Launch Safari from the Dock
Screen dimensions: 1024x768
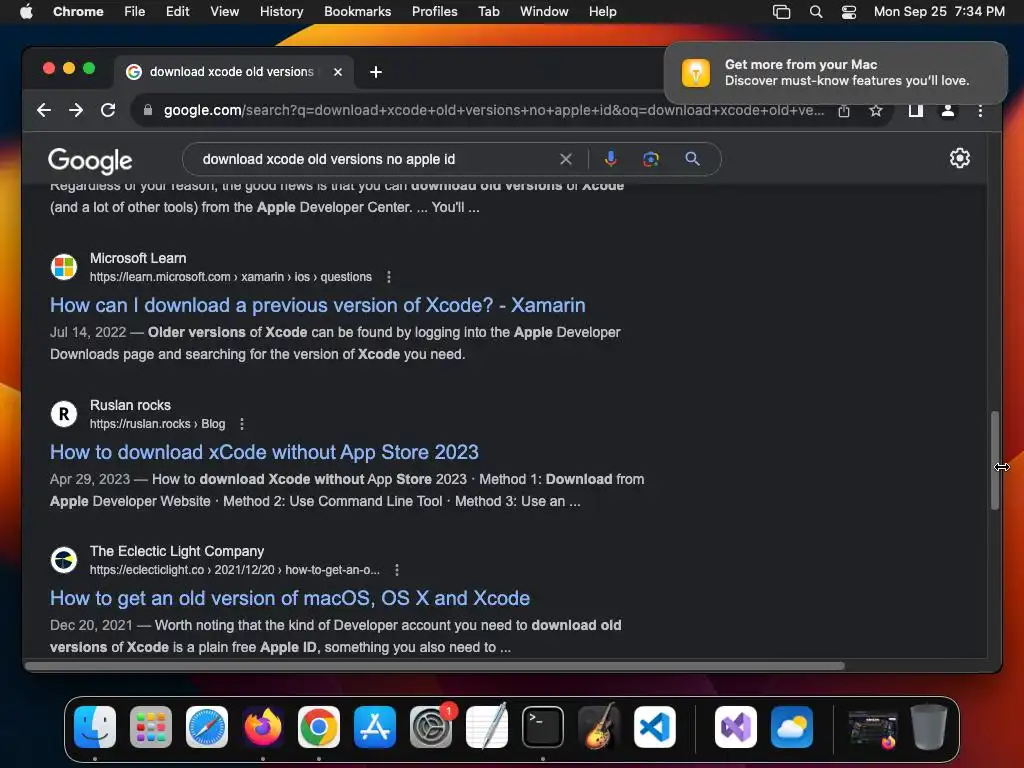tap(207, 727)
